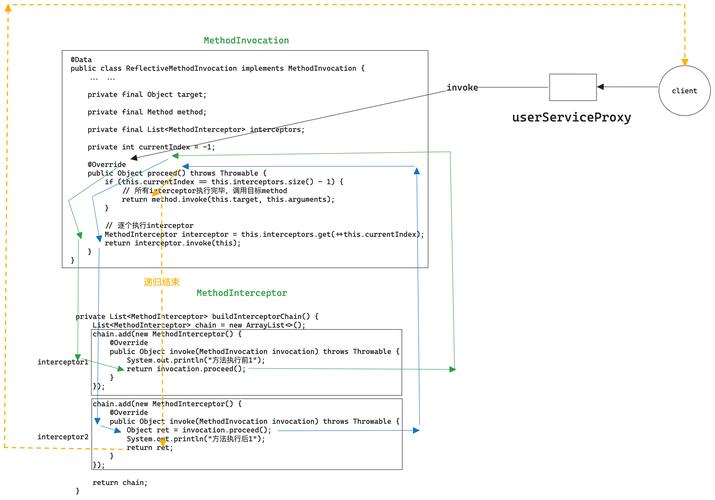This screenshot has height=500, width=715.
Task: Click the interceptor1 label
Action: coord(62,362)
